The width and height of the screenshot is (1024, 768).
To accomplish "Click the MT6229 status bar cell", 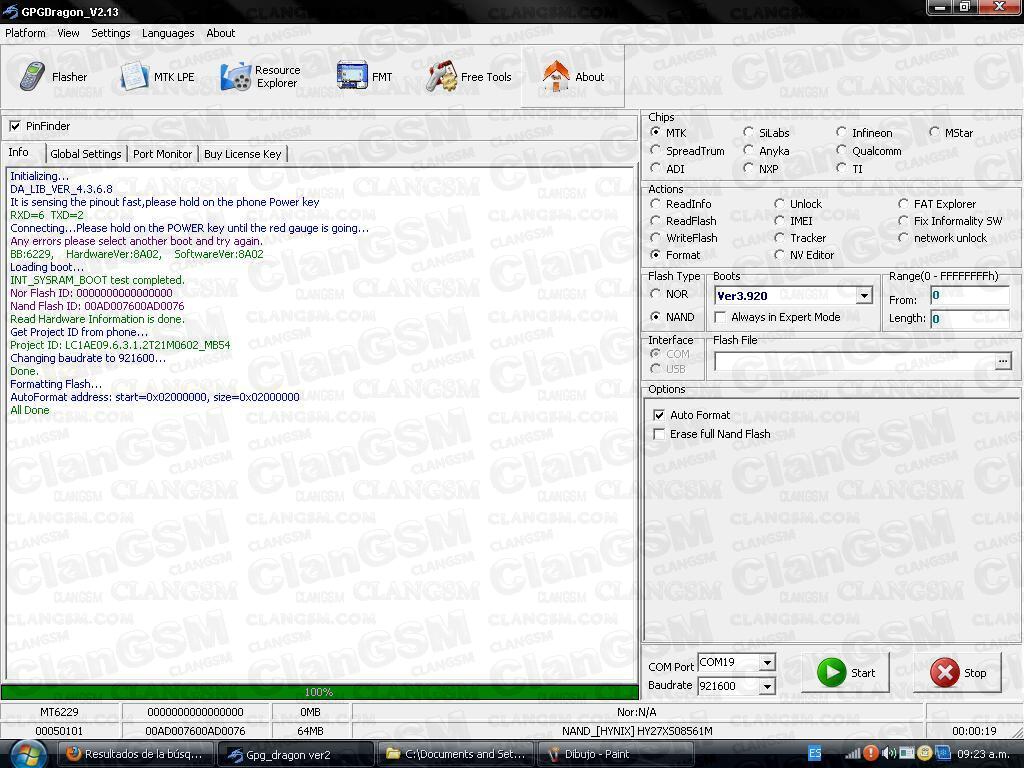I will coord(59,712).
